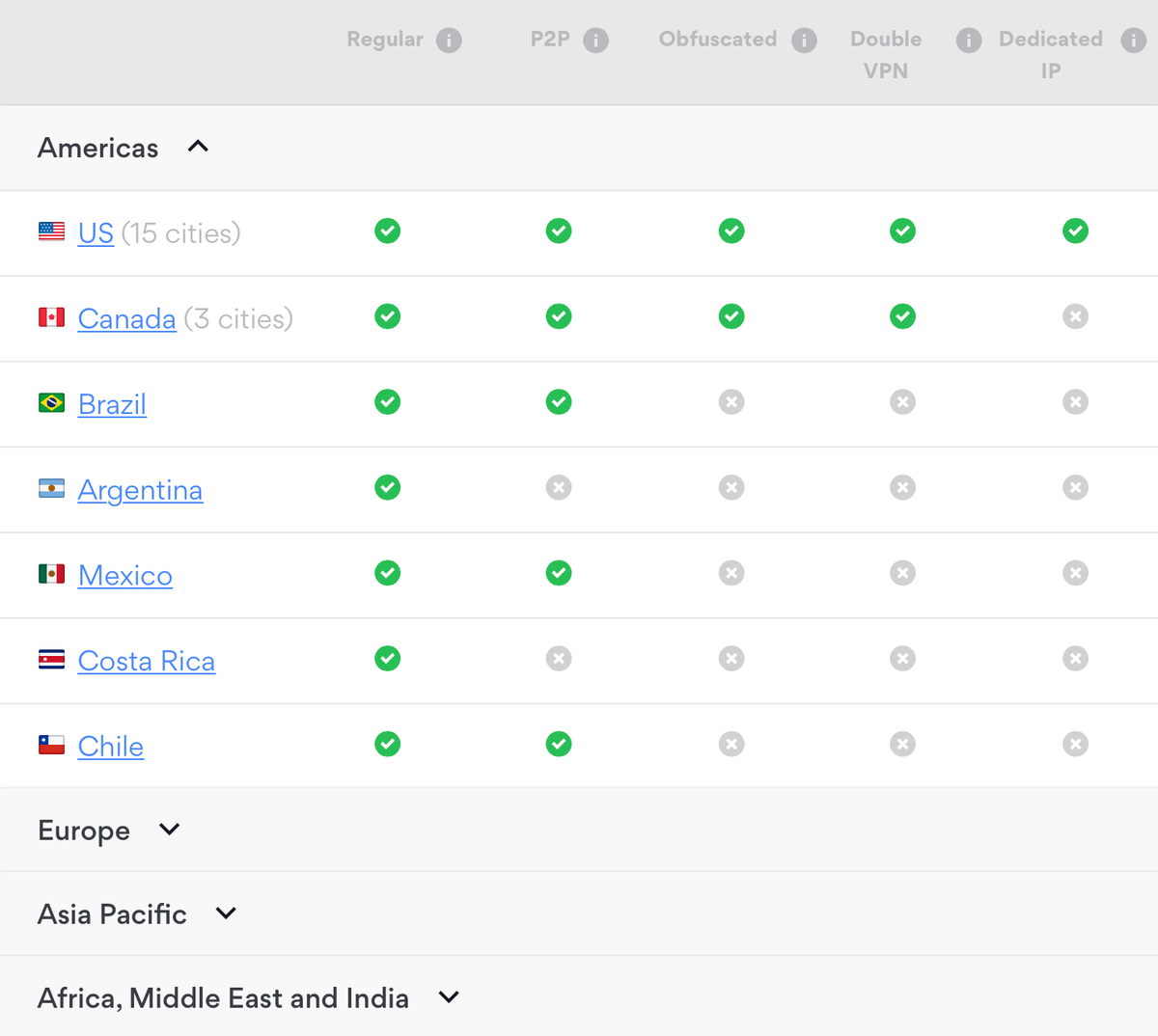The width and height of the screenshot is (1158, 1036).
Task: Click the Brazil flag icon
Action: tap(51, 402)
